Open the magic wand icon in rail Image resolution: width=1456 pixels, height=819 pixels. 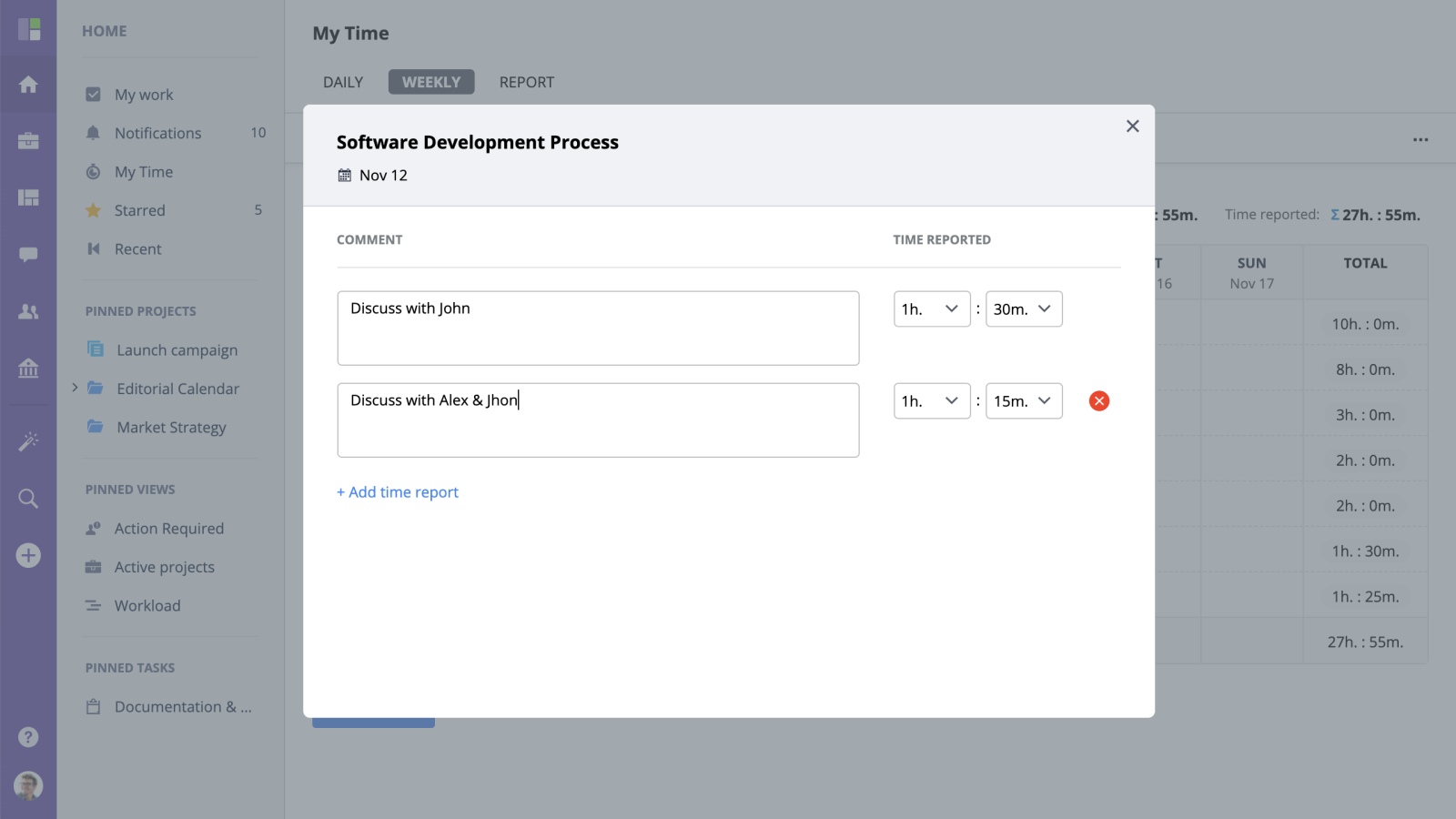[x=28, y=441]
